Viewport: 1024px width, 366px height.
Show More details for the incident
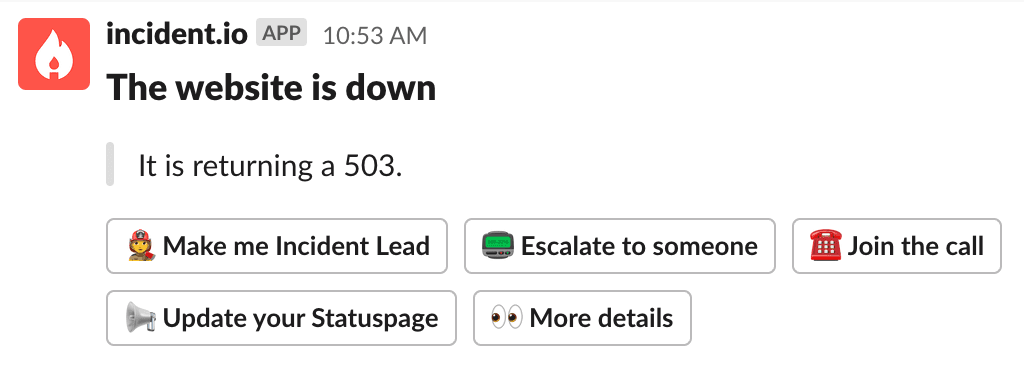point(582,318)
